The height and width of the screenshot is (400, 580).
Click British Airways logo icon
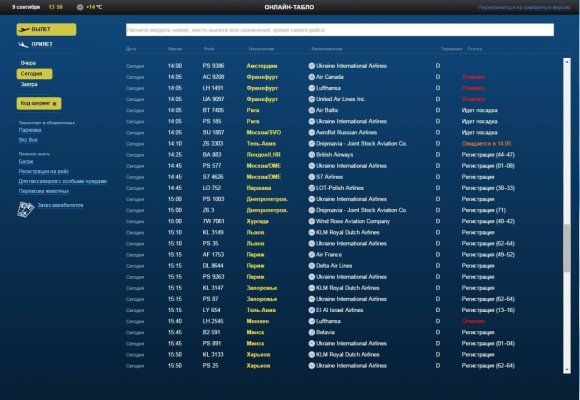point(311,155)
